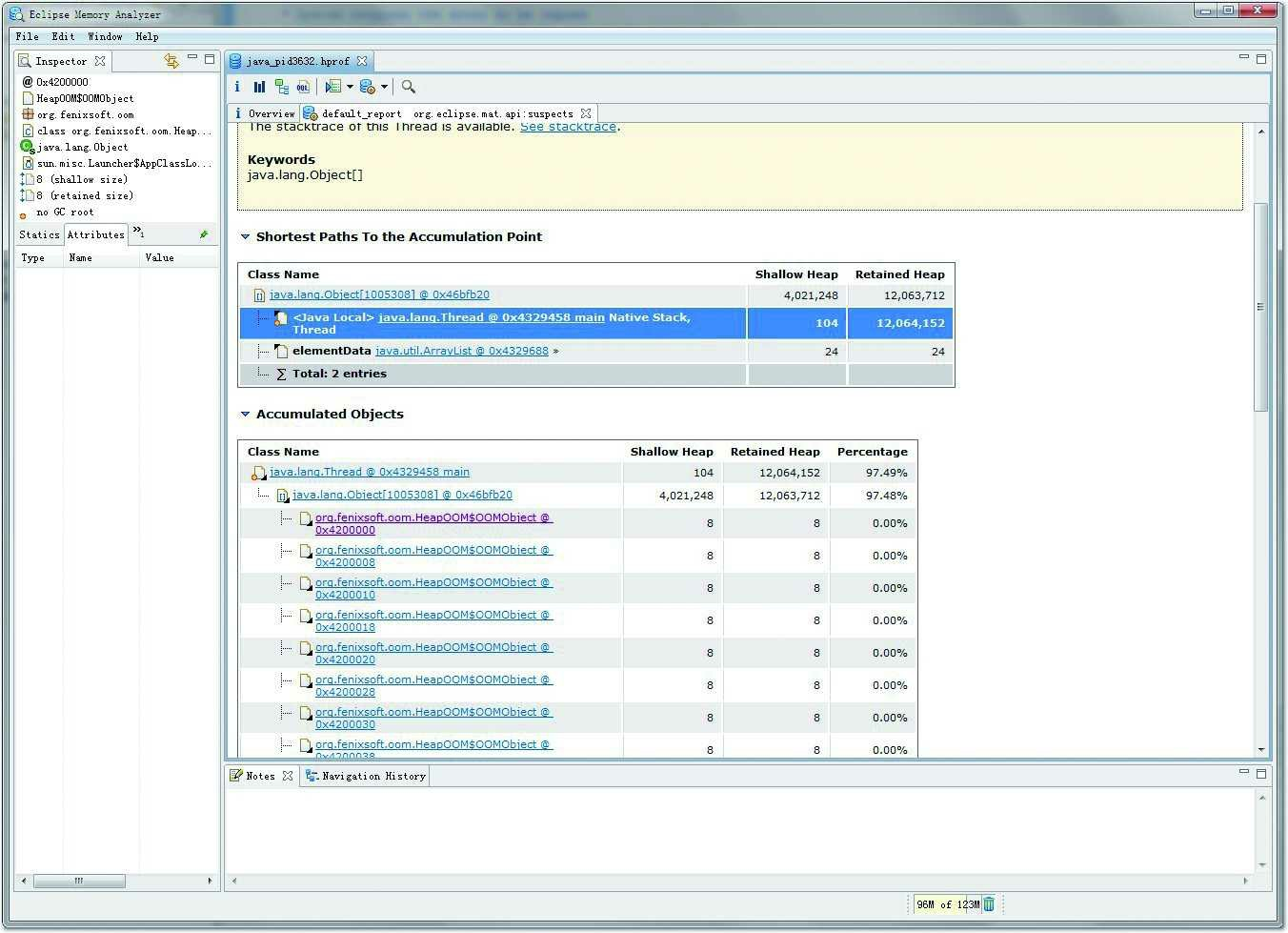Minimize the Notes panel
This screenshot has height=933, width=1288.
tap(1243, 772)
